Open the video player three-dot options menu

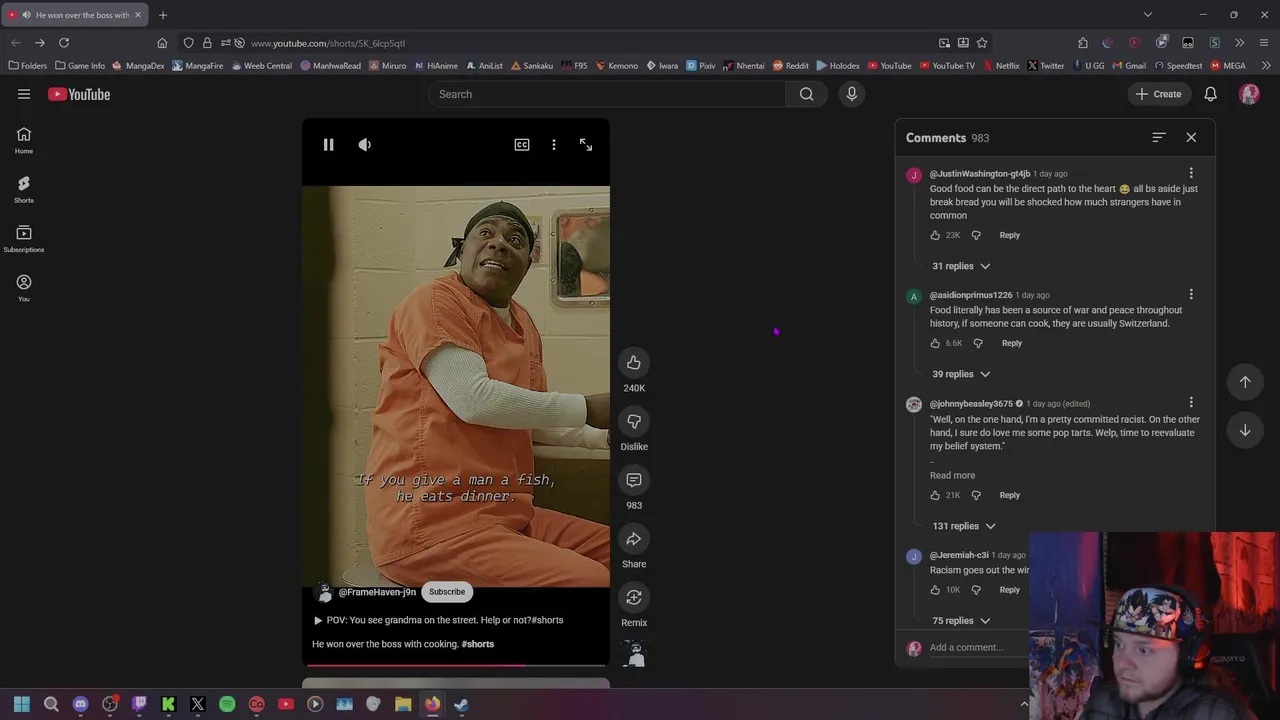(x=554, y=145)
